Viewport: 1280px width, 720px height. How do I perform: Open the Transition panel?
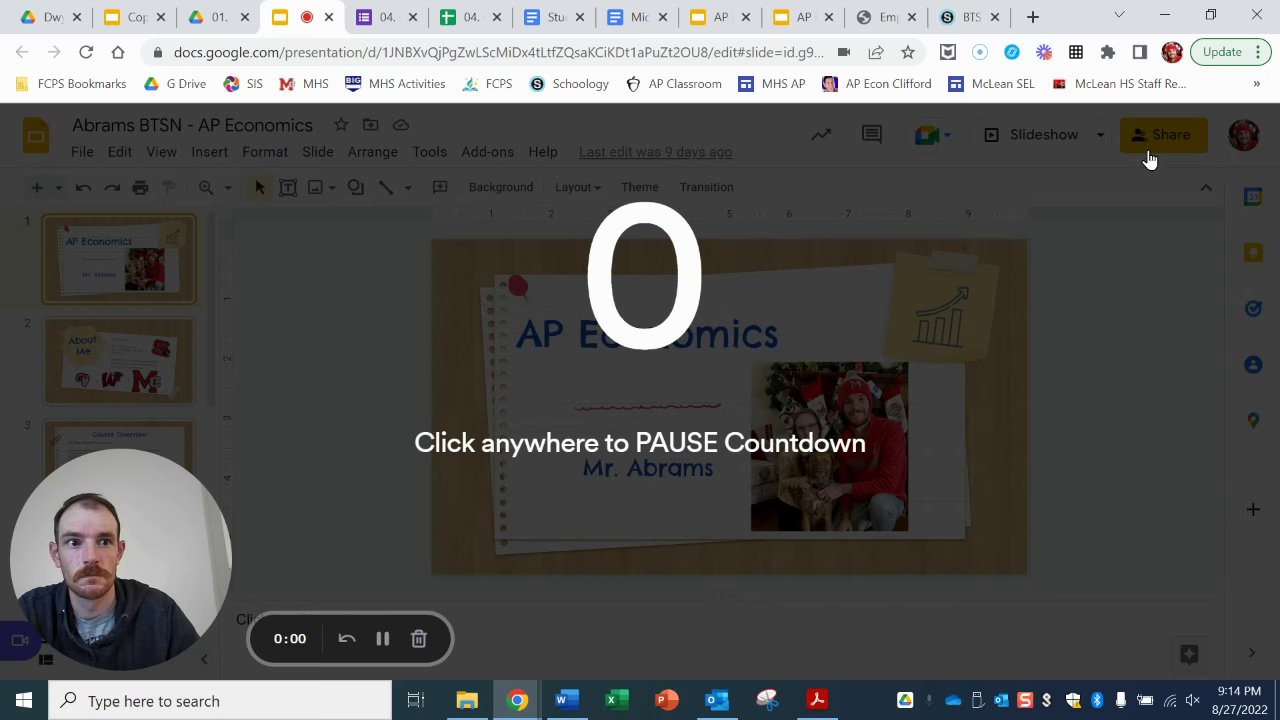pos(706,187)
